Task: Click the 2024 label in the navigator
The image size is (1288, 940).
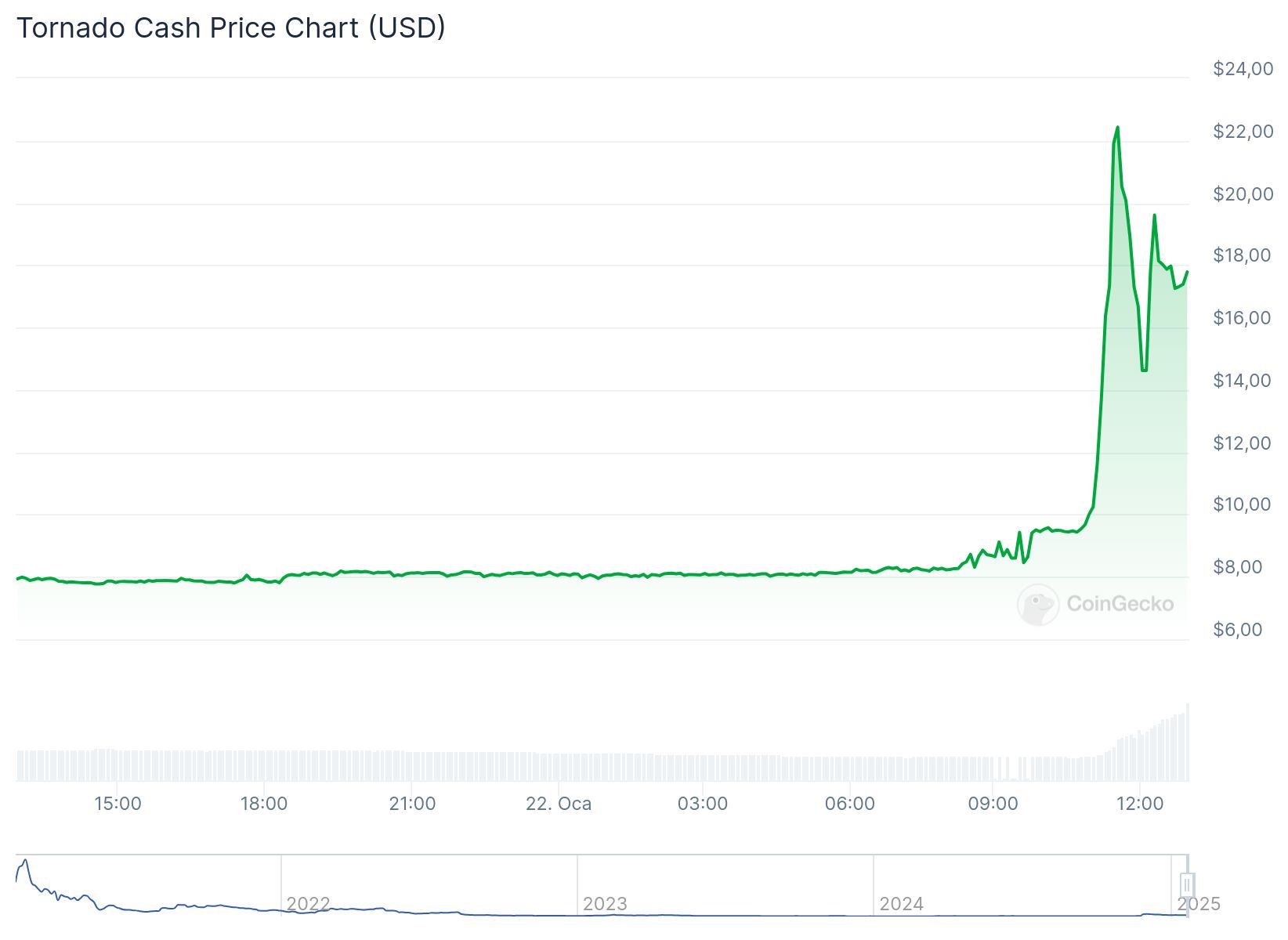Action: coord(901,904)
